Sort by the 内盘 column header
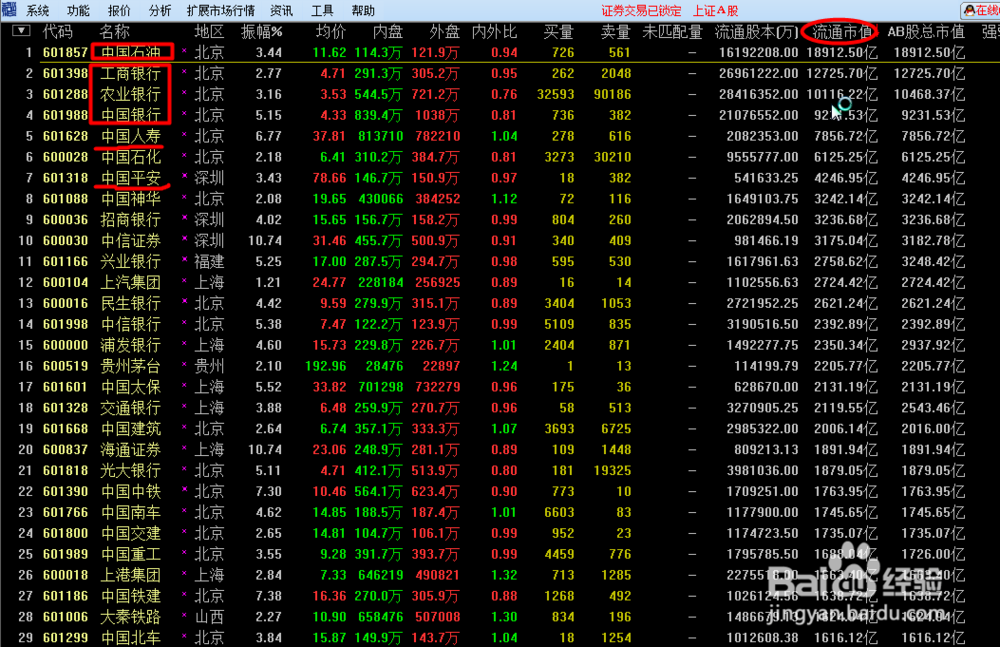This screenshot has height=647, width=1000. [388, 32]
